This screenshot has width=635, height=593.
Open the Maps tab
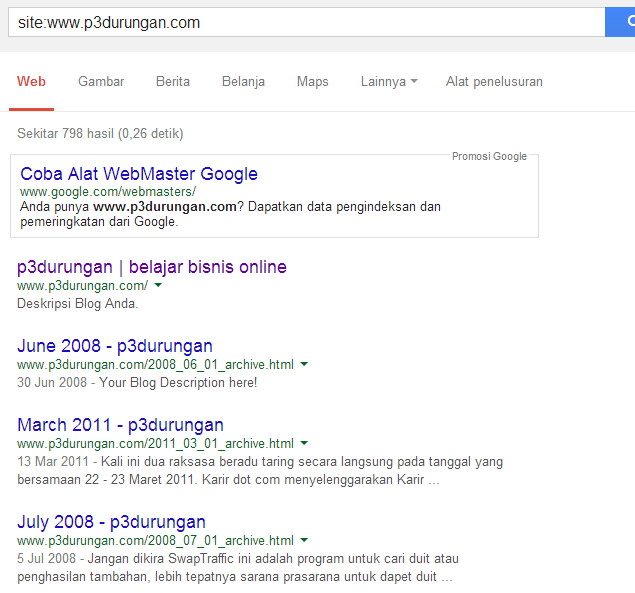313,81
